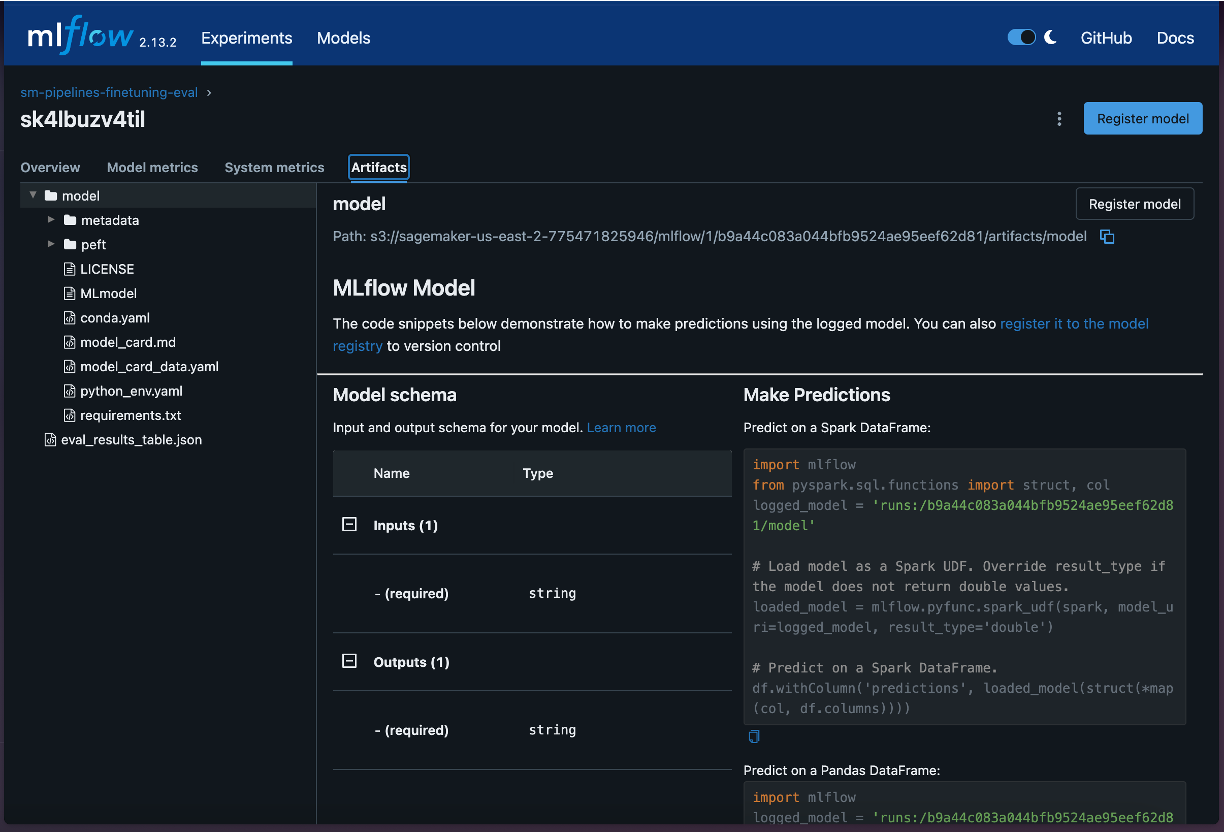Click the MLflow logo
Viewport: 1224px width, 832px height.
[x=81, y=37]
